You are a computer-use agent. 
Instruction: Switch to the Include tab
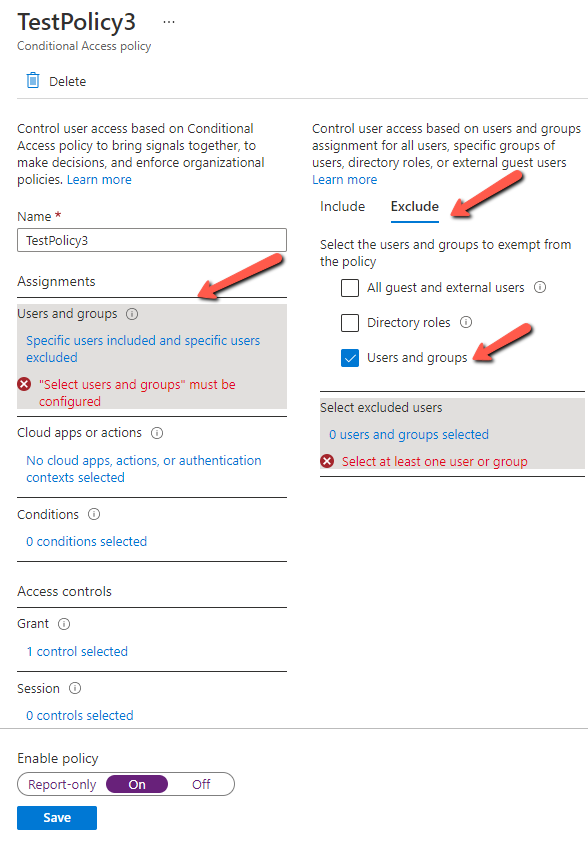[343, 206]
